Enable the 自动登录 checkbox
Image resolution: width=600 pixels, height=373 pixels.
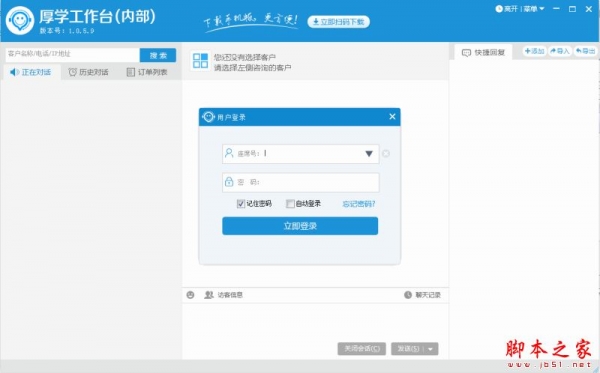290,204
